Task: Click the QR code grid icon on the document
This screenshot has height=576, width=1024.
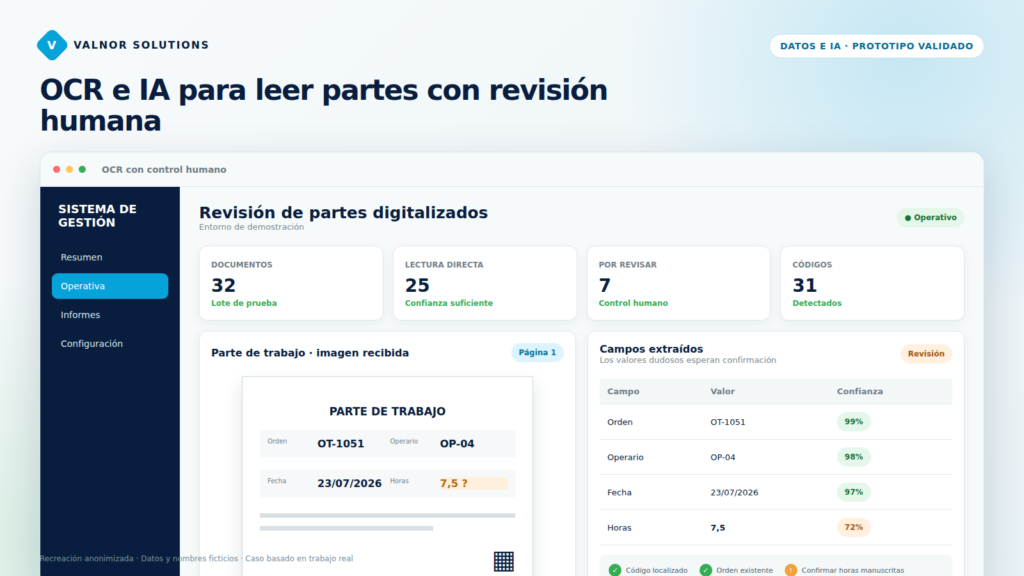Action: click(504, 561)
